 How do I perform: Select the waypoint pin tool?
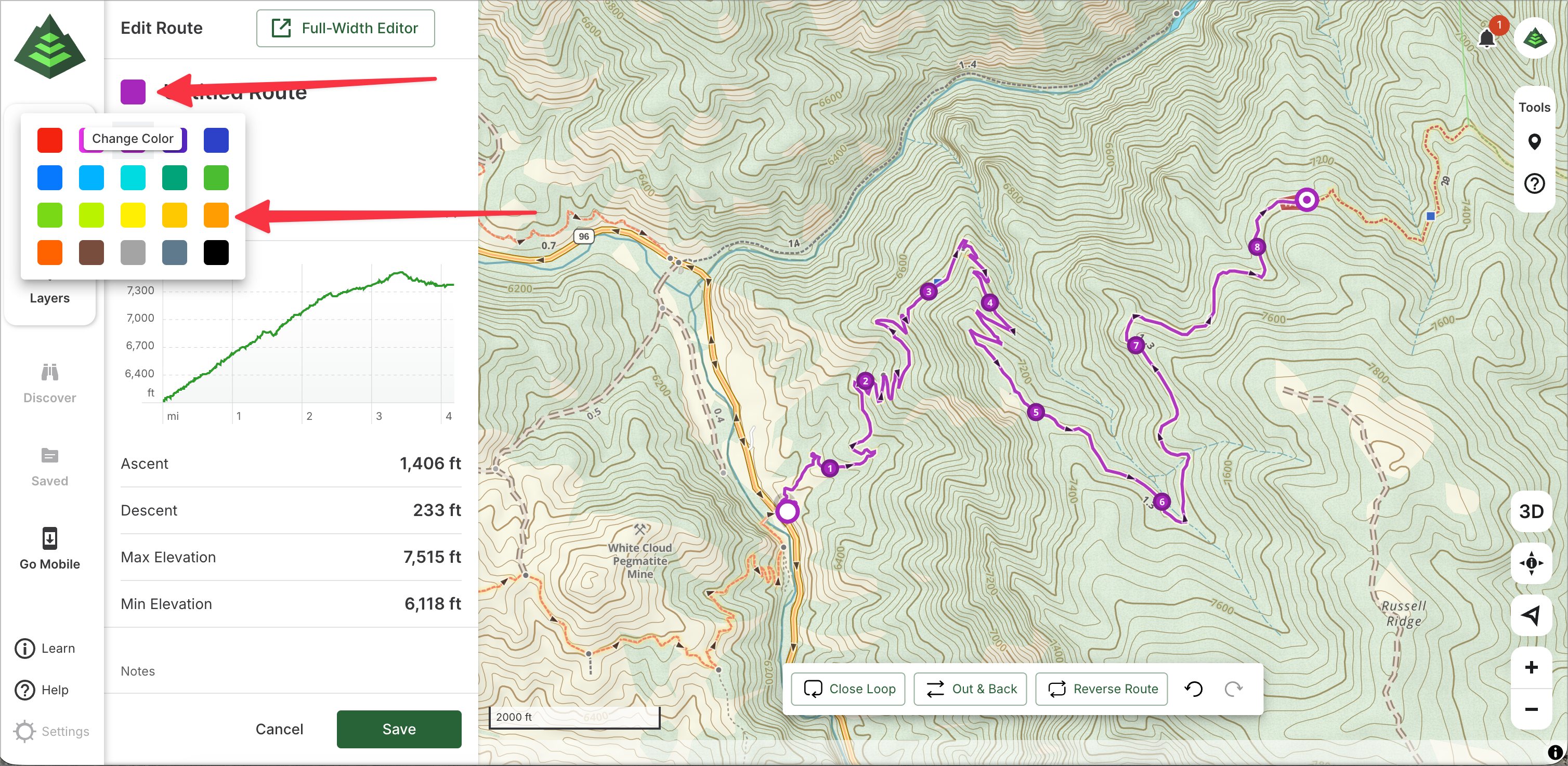coord(1534,142)
